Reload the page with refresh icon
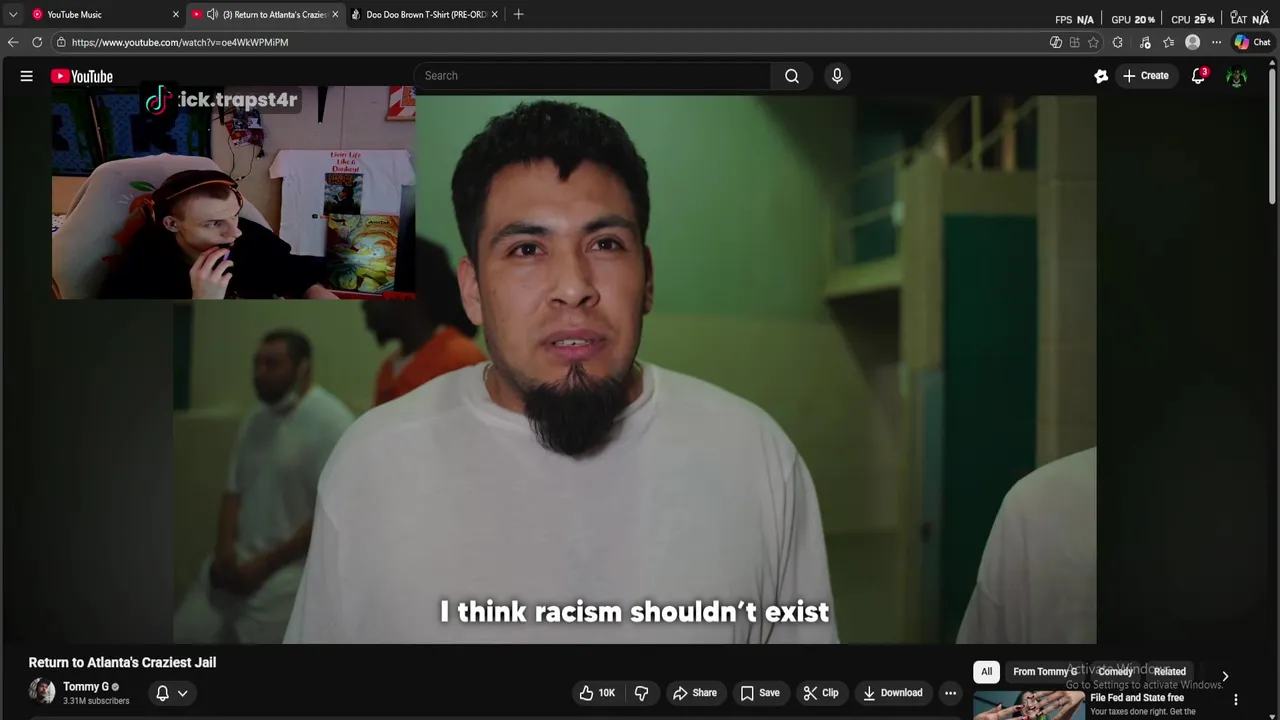 pos(37,42)
